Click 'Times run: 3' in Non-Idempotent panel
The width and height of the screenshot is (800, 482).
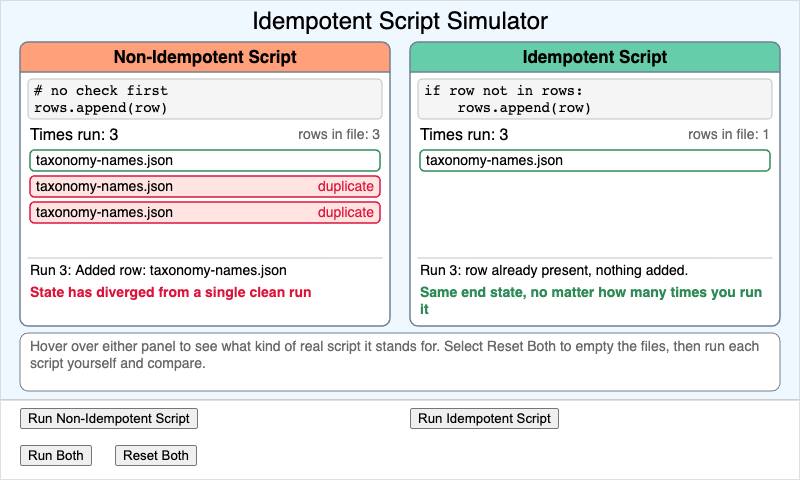74,135
